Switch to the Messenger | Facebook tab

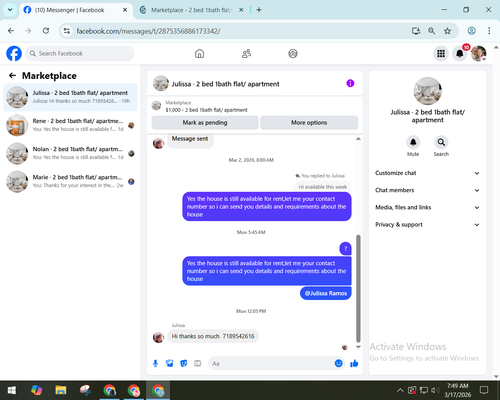[75, 10]
